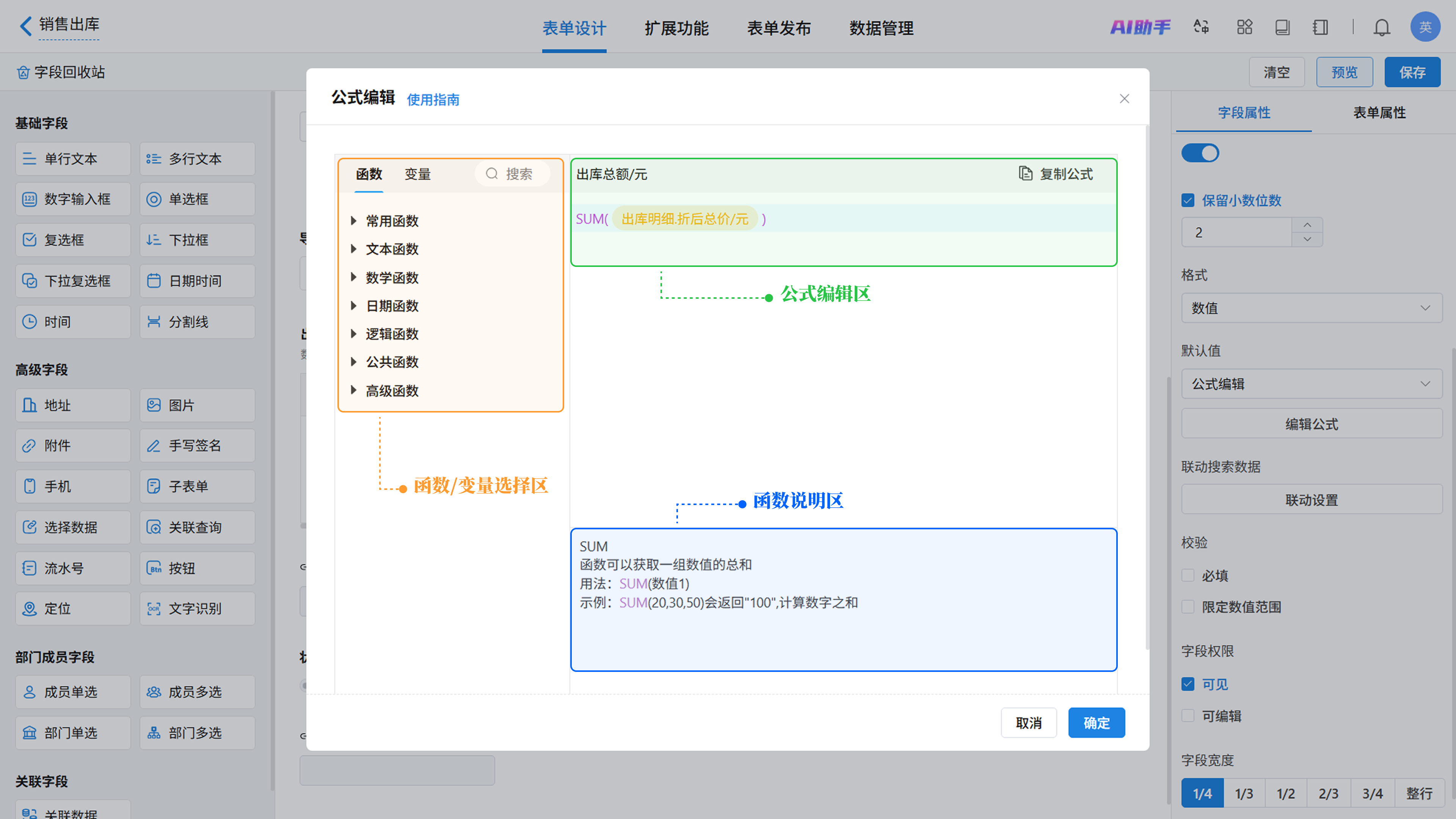Select the 1/2 field width option
The image size is (1456, 819).
1285,793
